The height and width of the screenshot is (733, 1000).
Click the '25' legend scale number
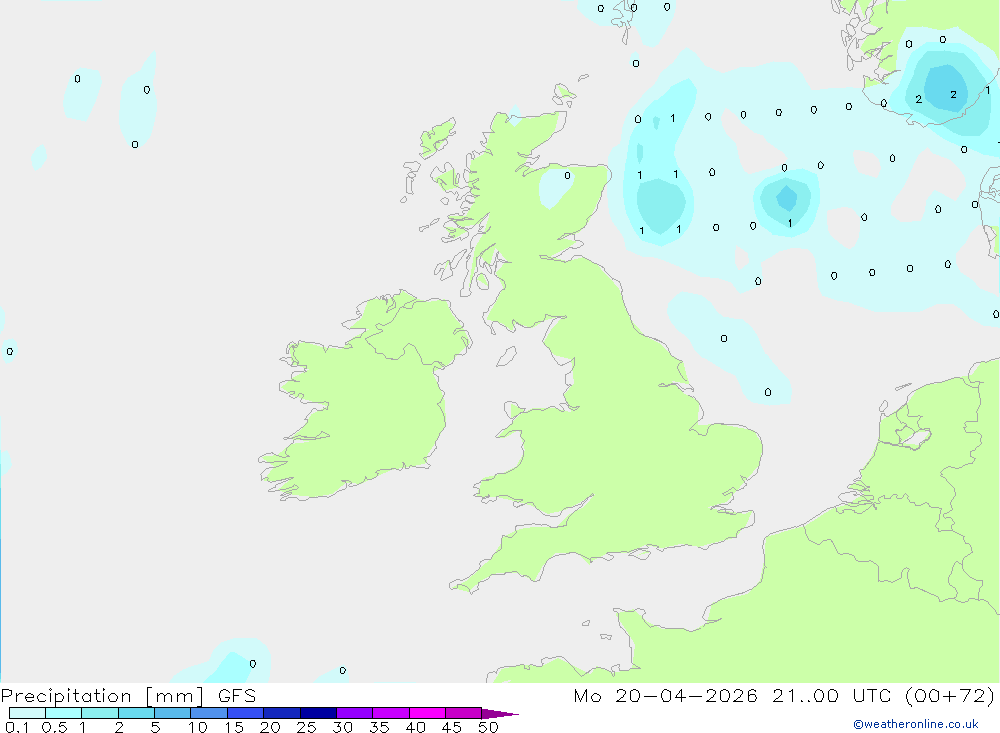pos(306,727)
